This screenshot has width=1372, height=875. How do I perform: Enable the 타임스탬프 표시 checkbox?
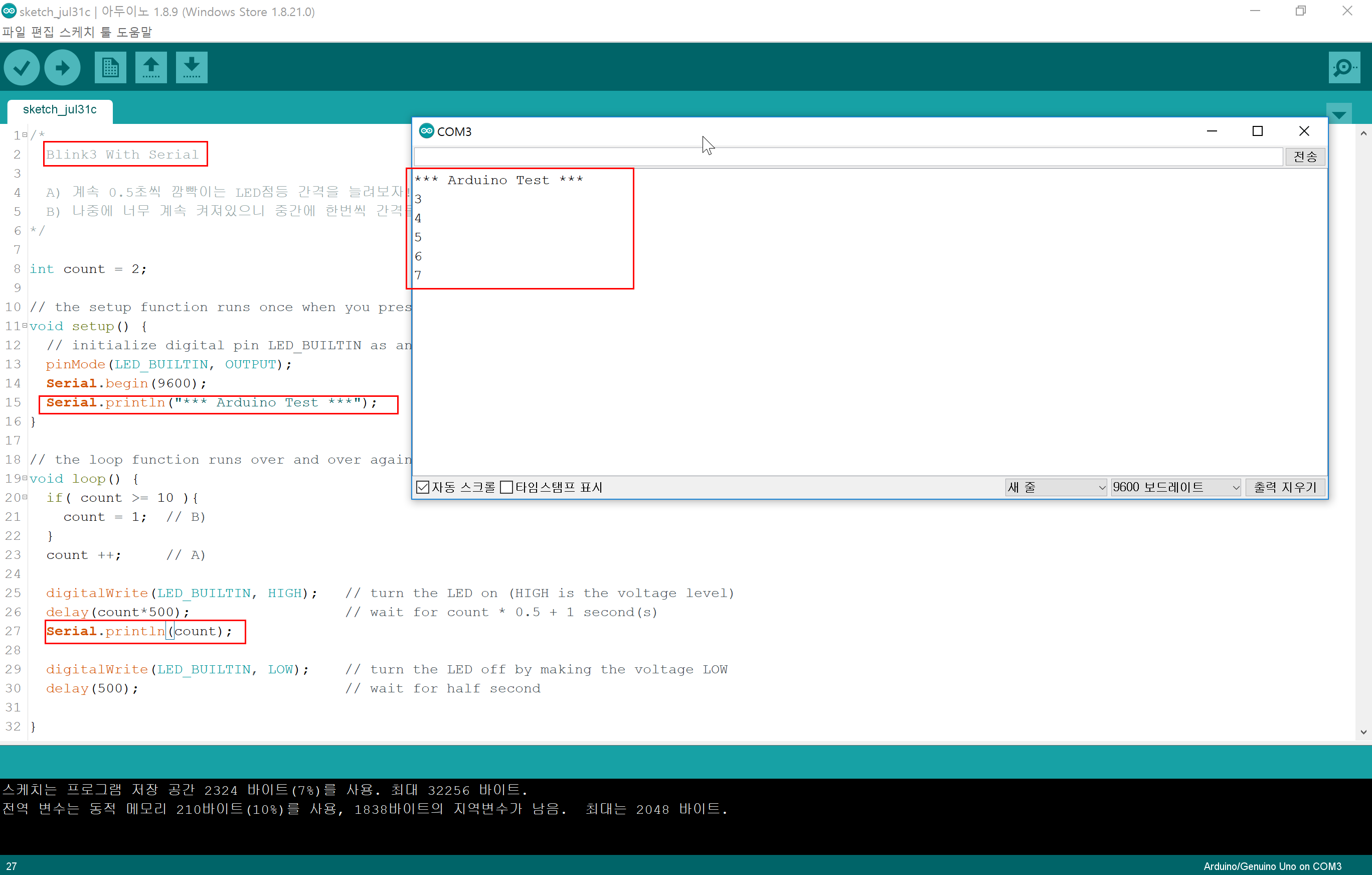click(506, 487)
